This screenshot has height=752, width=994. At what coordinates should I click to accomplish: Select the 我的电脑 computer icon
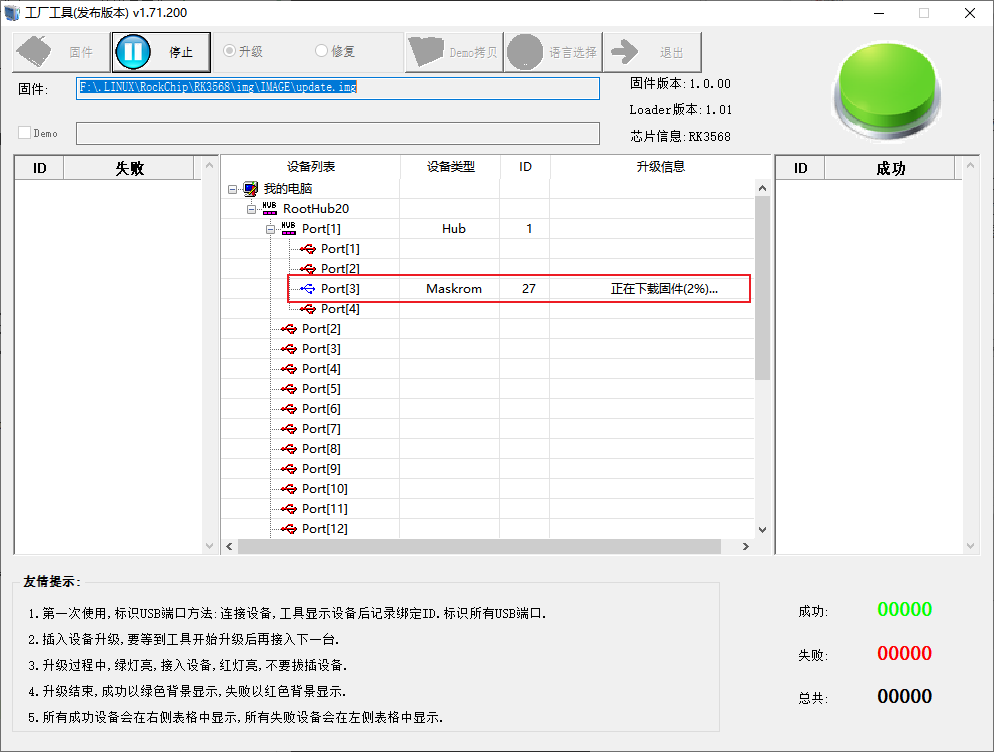point(251,189)
